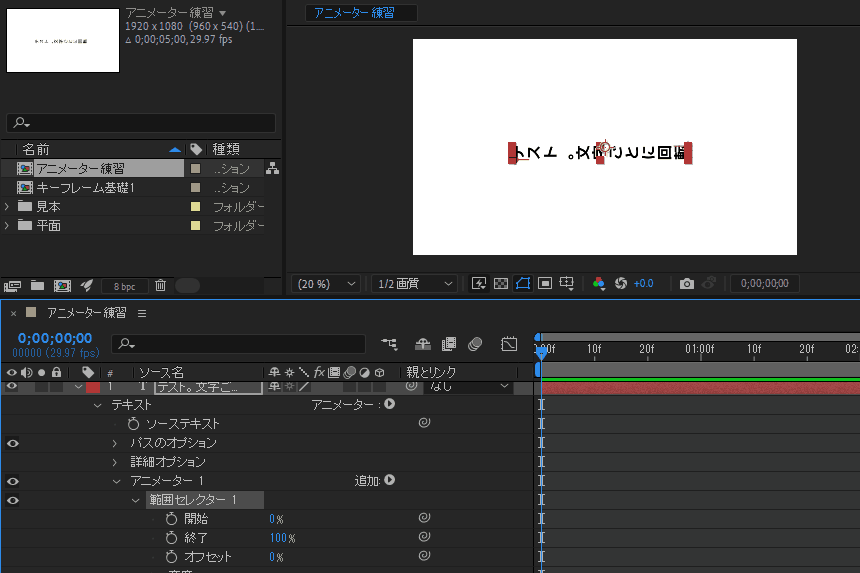
Task: Collapse アニメーター 1 group
Action: pos(116,481)
